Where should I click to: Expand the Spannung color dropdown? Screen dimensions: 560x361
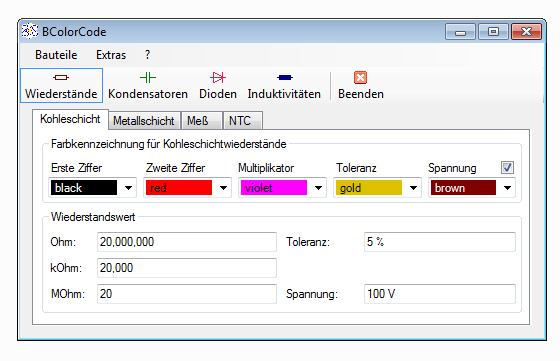pyautogui.click(x=507, y=188)
